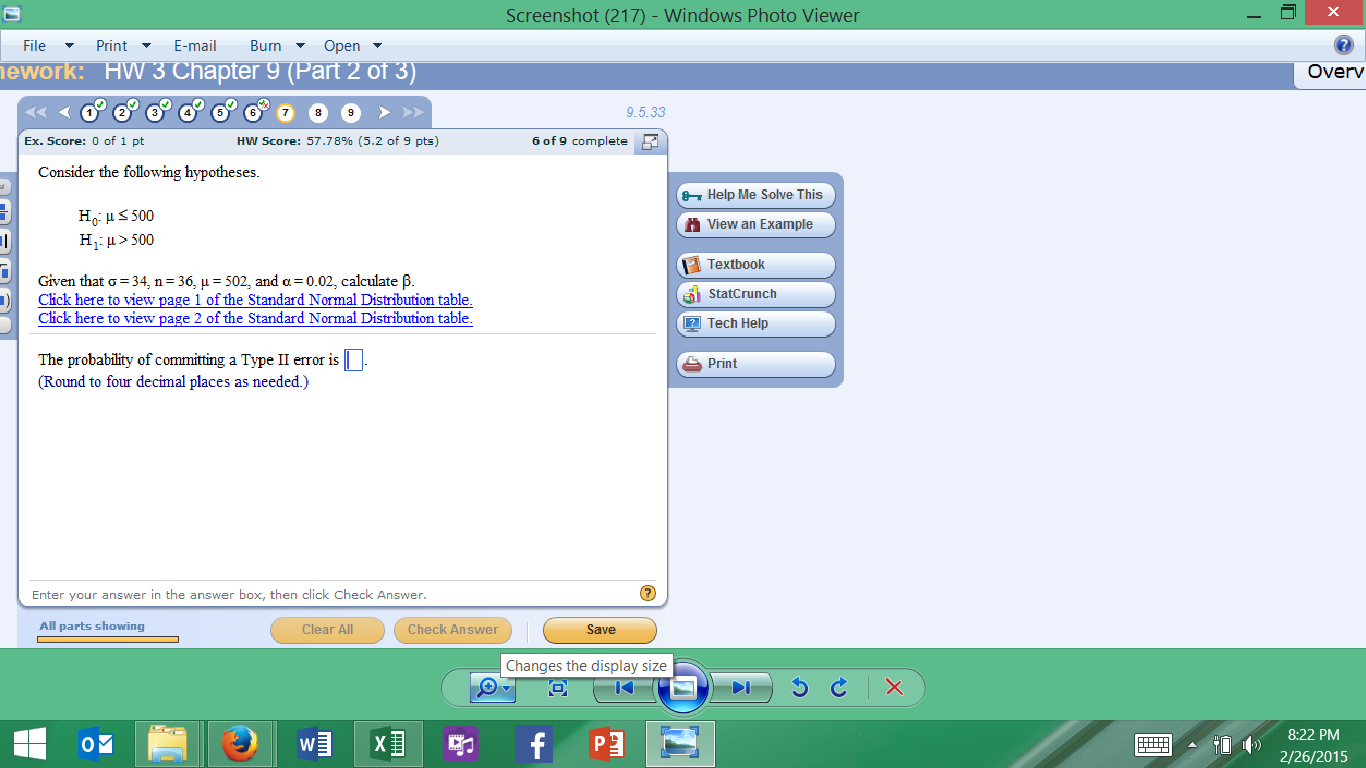Rotate the photo clockwise

pos(839,688)
